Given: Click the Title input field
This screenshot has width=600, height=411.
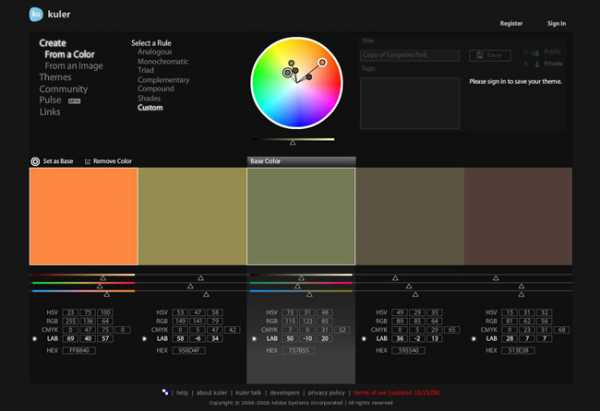Looking at the screenshot, I should pos(410,56).
